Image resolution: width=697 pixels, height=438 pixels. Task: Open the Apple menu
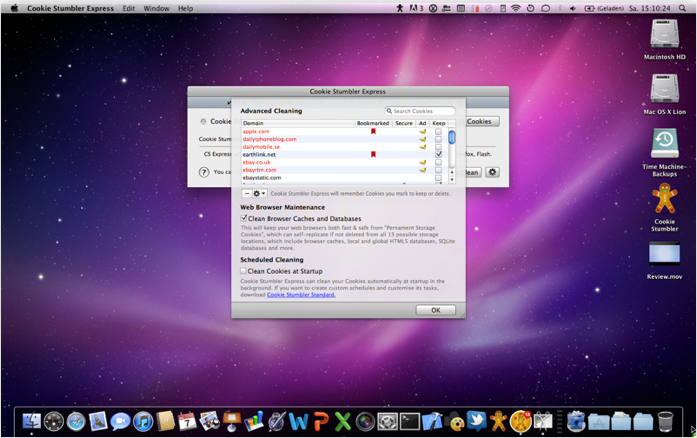pos(14,8)
